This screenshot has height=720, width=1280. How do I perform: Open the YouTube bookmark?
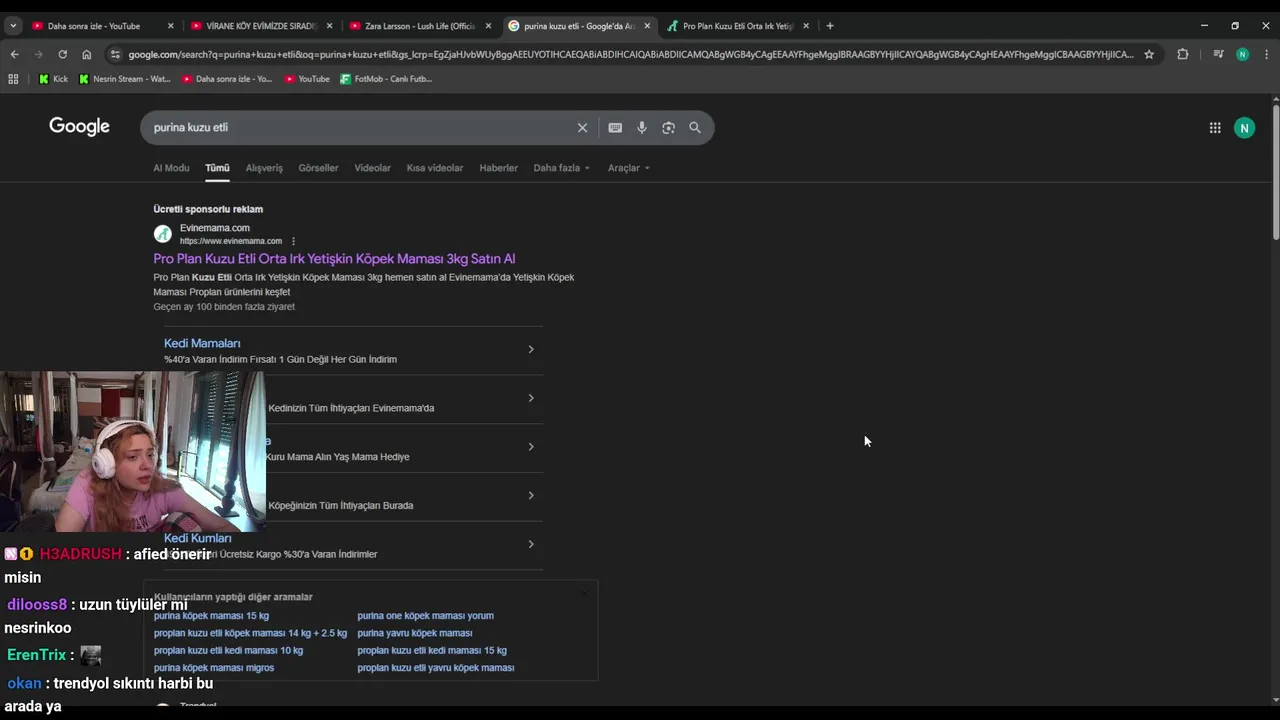(307, 79)
